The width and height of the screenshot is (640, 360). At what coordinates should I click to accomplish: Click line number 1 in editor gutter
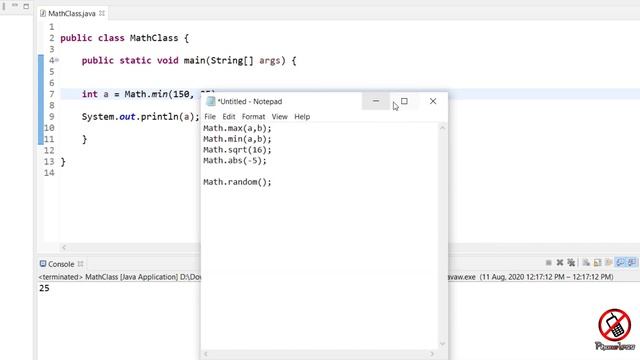[x=51, y=27]
